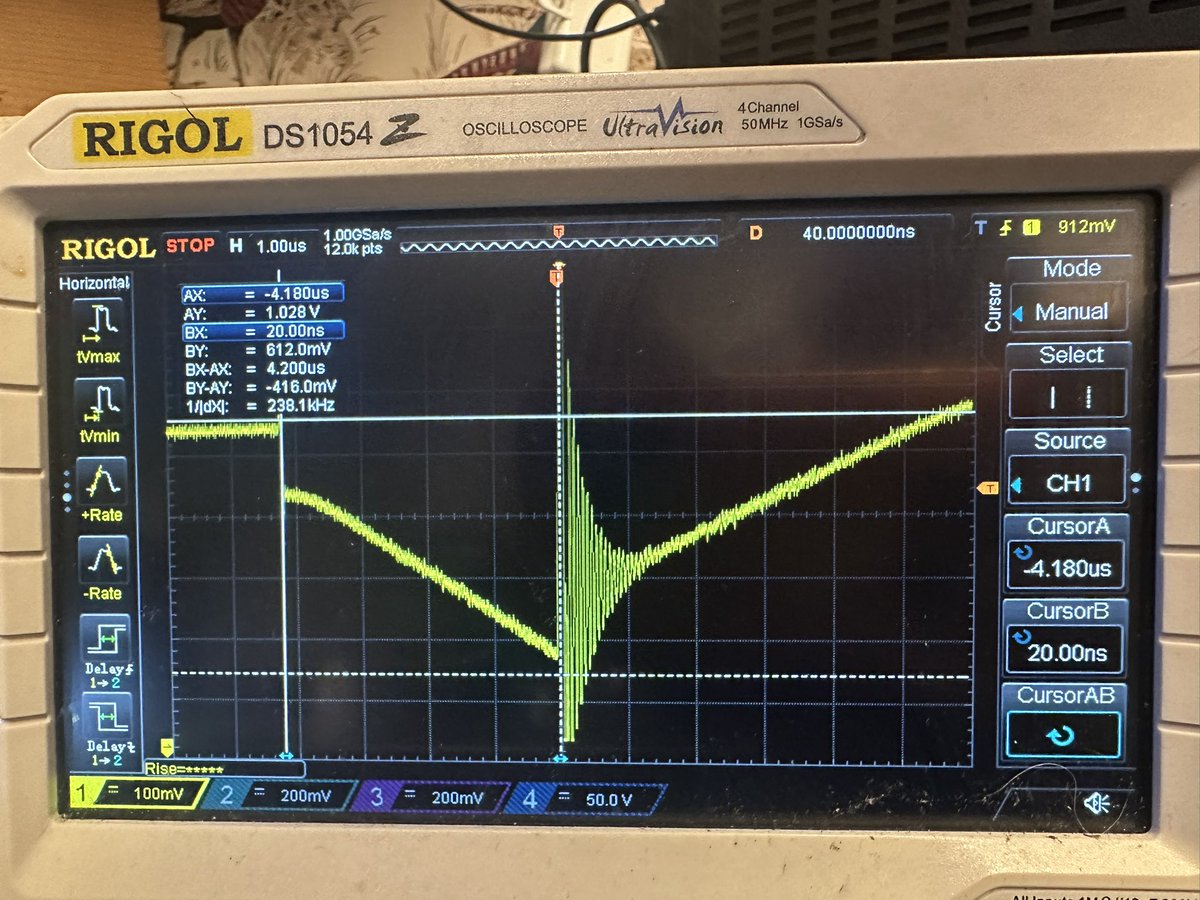Click the orange trigger position marker
Viewport: 1200px width, 900px height.
click(558, 275)
